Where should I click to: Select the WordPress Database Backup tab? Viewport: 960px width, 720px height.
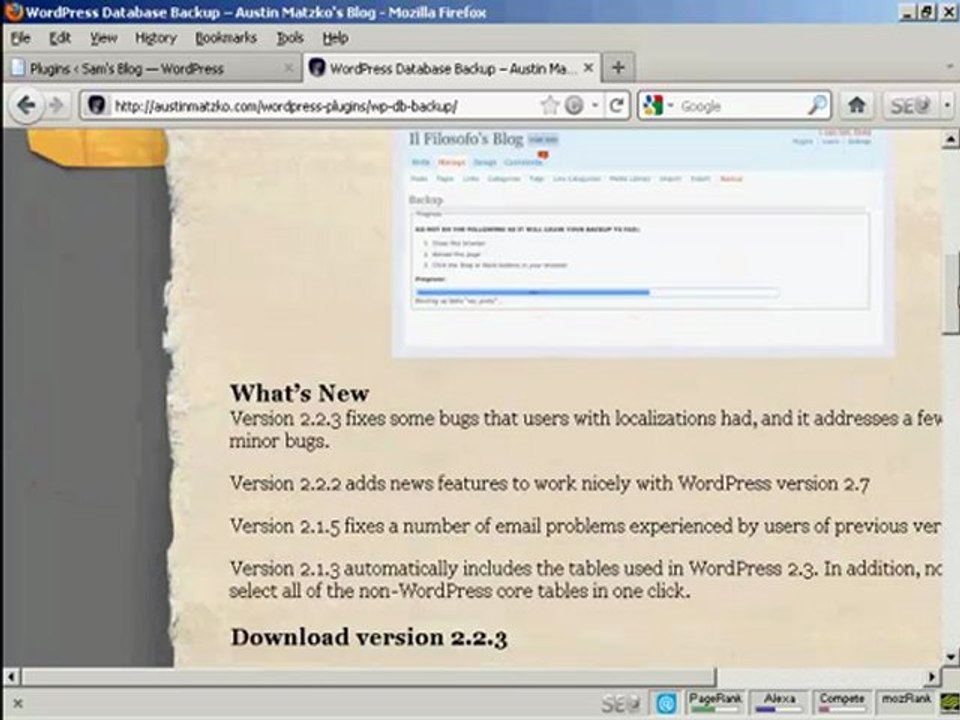(452, 68)
